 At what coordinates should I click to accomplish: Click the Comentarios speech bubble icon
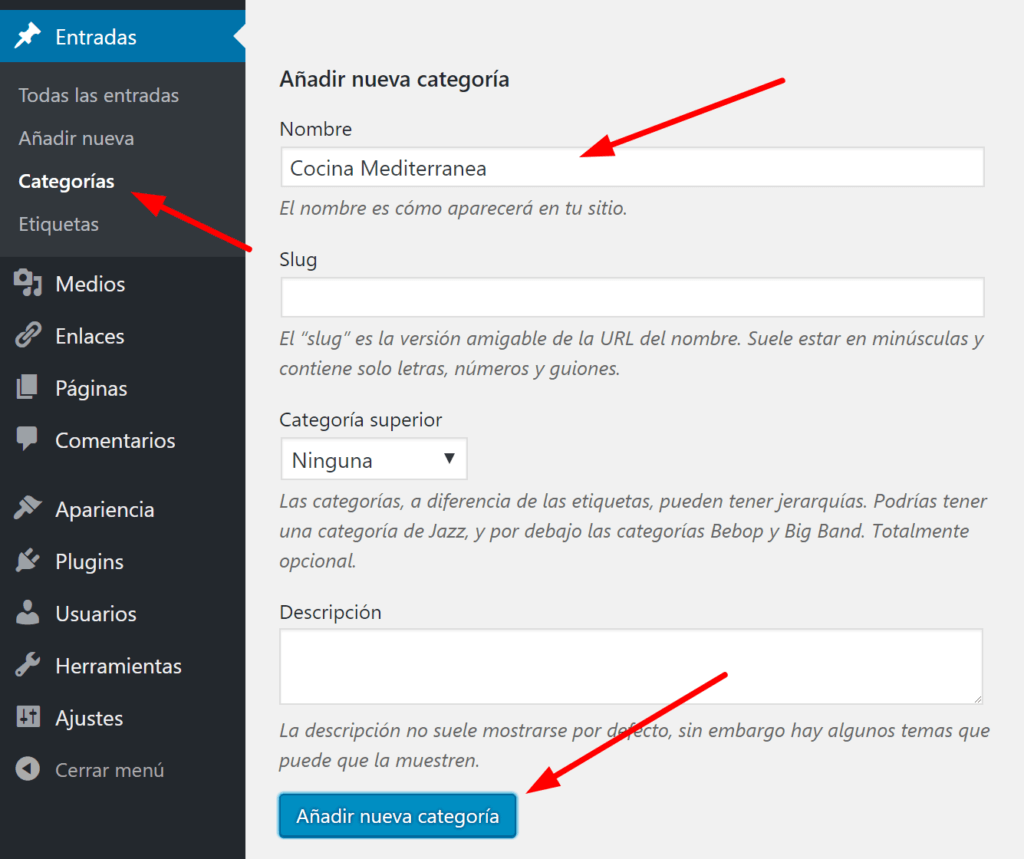(27, 440)
